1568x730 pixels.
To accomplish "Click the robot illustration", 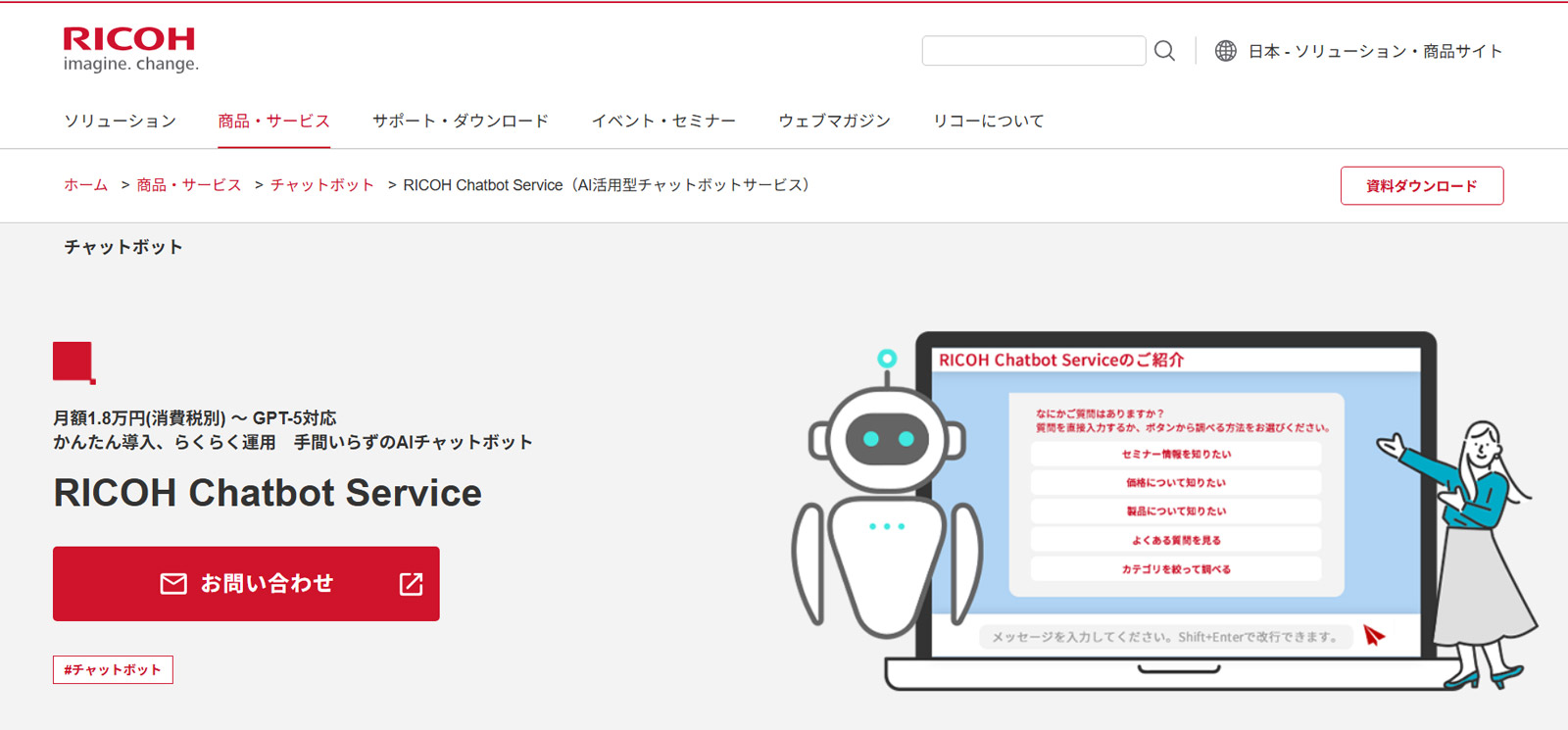I will pos(886,495).
